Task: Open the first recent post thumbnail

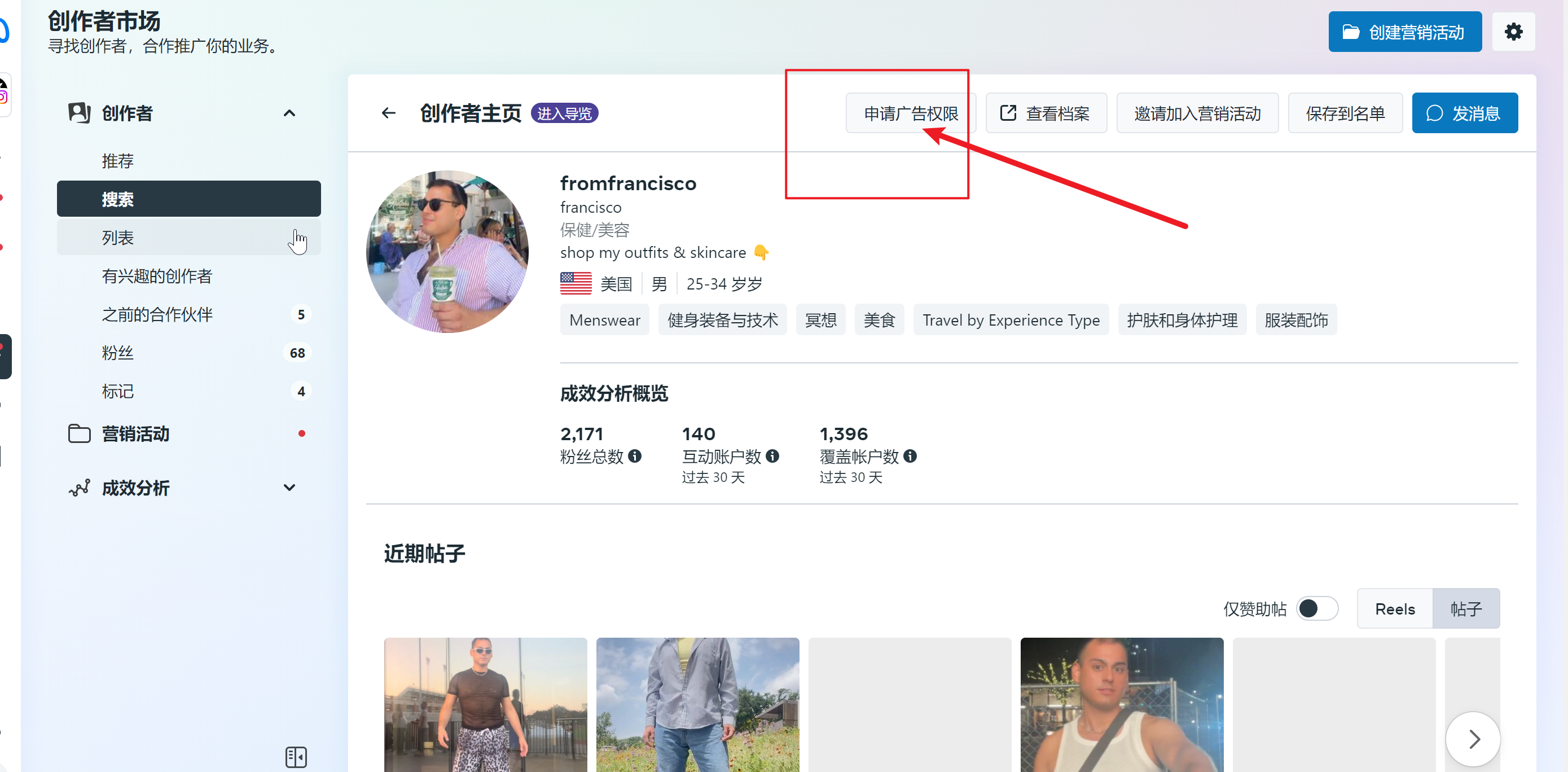Action: (485, 704)
